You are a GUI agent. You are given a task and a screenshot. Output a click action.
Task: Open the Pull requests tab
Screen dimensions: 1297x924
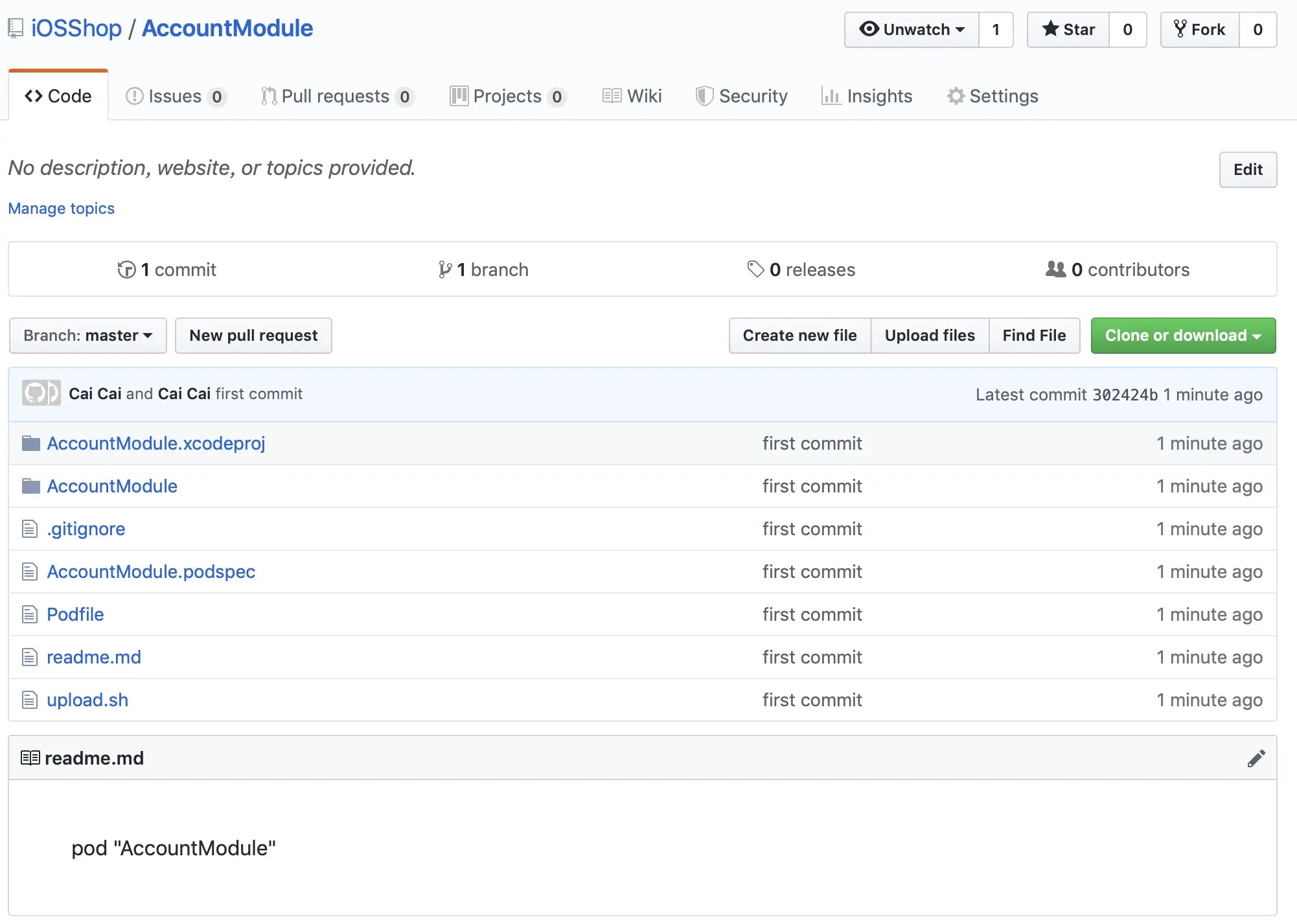coord(337,96)
